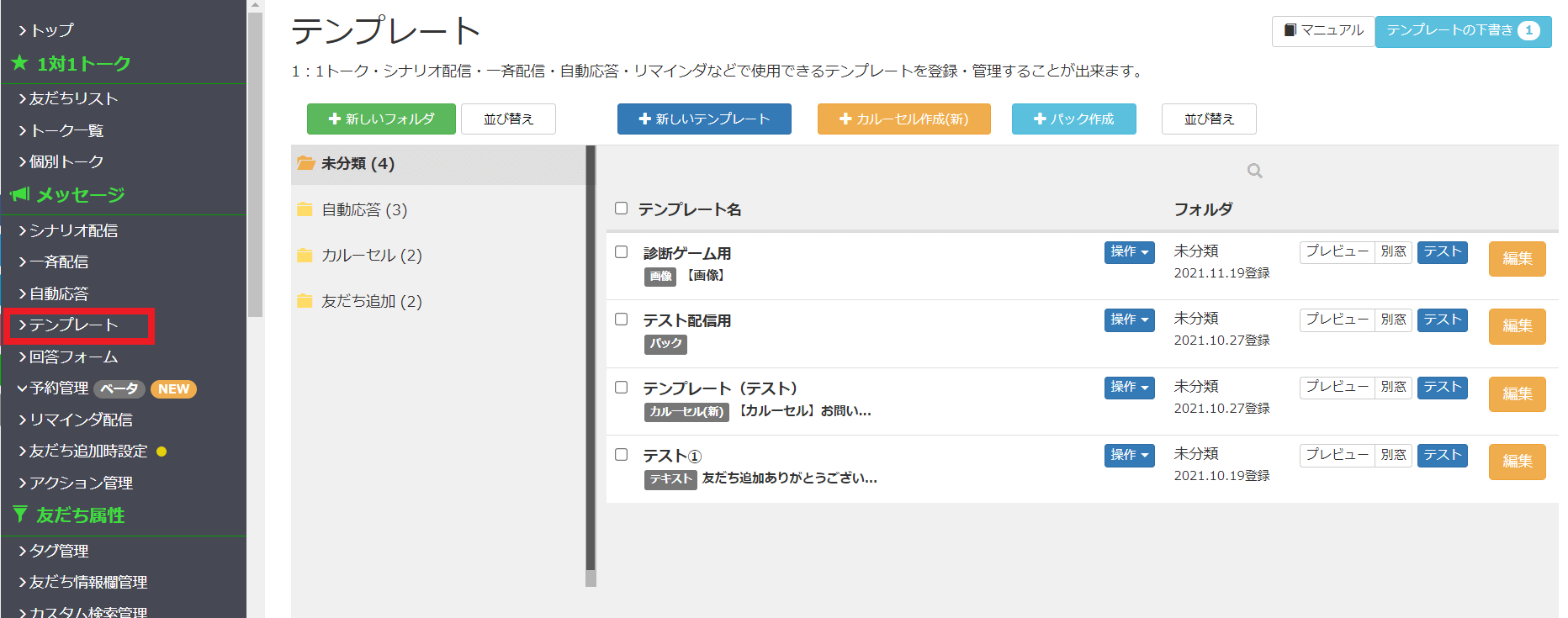
Task: Click the カルーセル作成(新) button
Action: (903, 119)
